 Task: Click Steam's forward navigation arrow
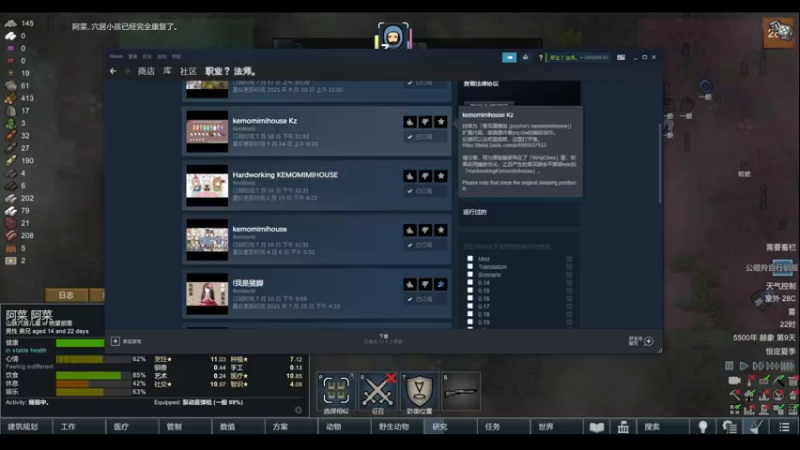tap(127, 71)
